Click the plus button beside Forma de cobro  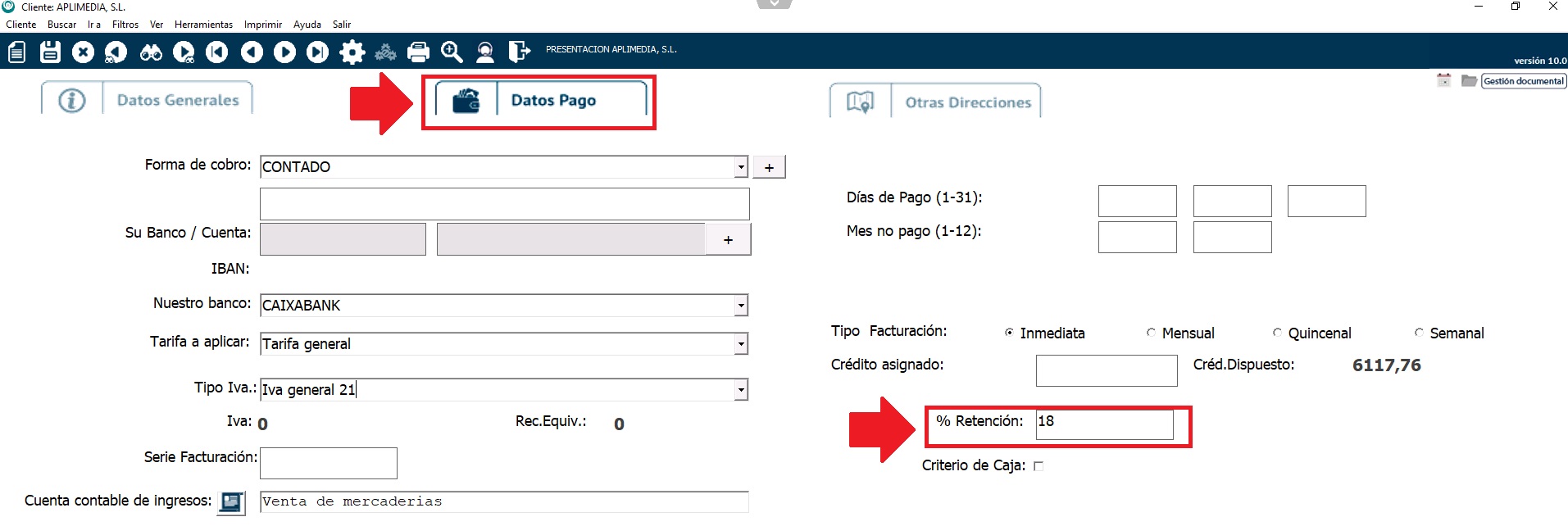pyautogui.click(x=769, y=167)
